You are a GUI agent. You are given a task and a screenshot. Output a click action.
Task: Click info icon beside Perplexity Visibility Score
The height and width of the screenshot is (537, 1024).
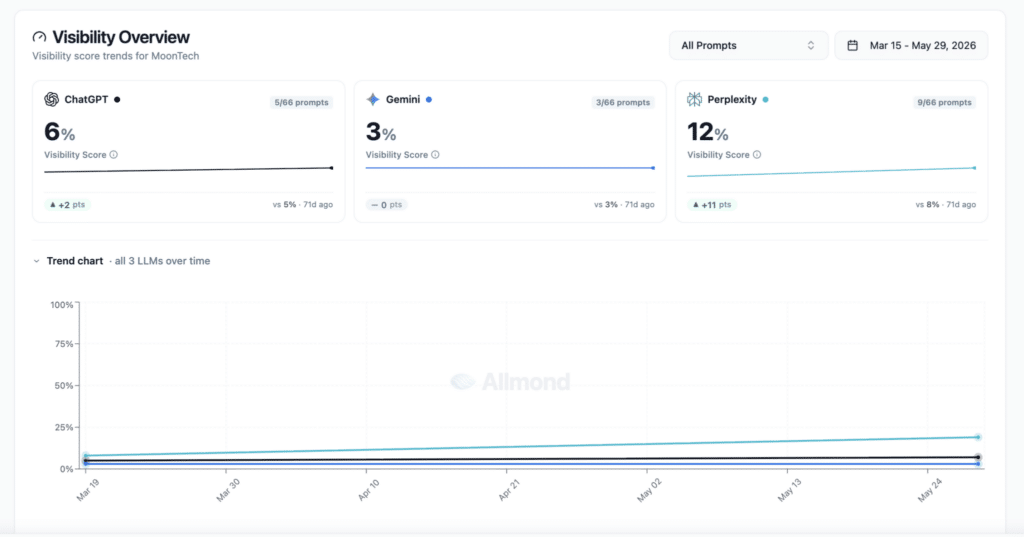(x=757, y=155)
